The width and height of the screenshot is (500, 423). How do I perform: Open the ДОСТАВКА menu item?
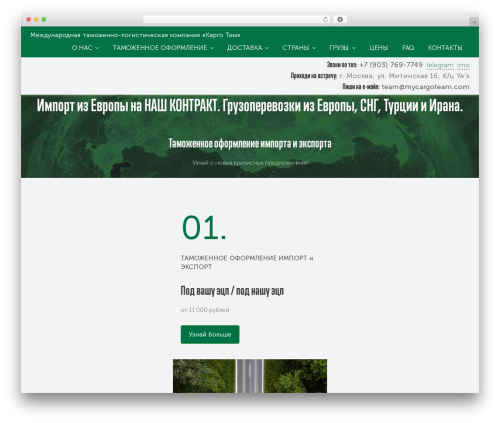coord(245,48)
